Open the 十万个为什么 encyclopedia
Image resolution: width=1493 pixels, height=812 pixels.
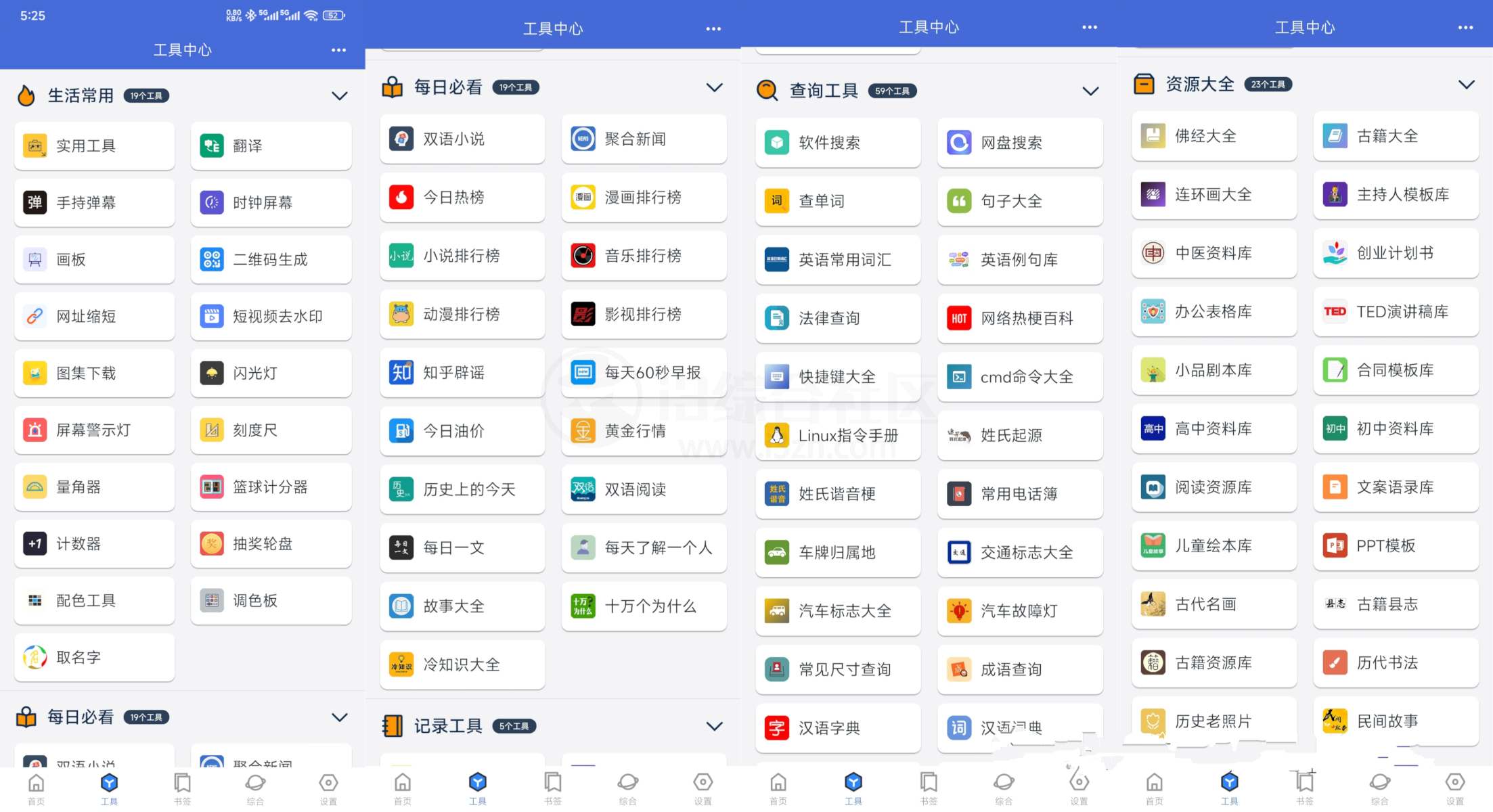(x=643, y=606)
